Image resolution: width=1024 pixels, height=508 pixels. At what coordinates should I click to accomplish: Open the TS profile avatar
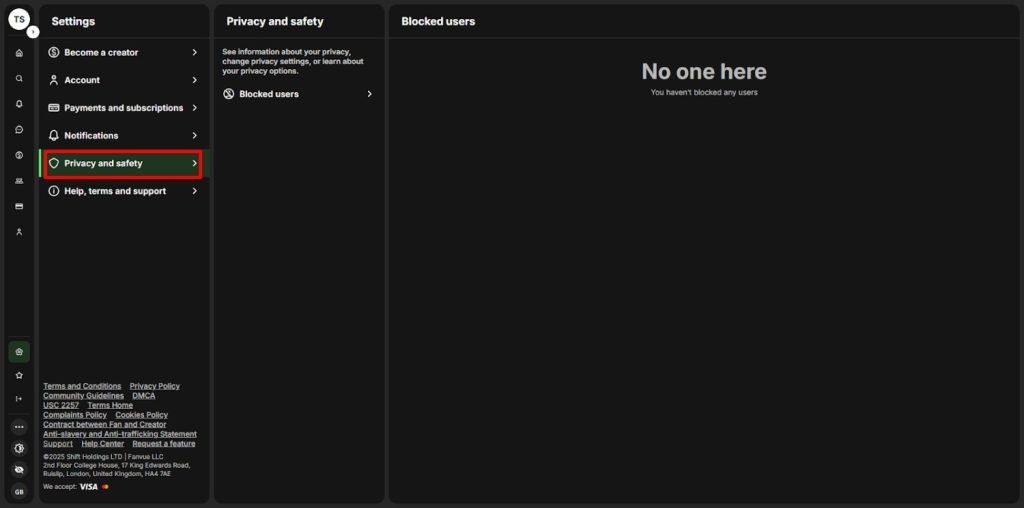pos(19,20)
